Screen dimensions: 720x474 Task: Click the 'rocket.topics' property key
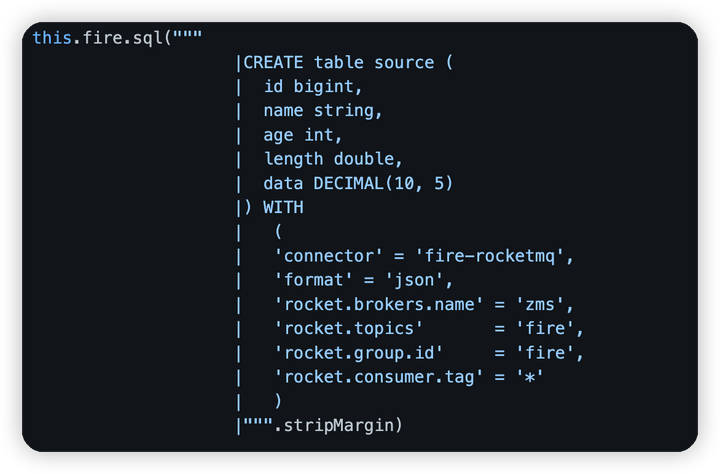click(x=347, y=328)
